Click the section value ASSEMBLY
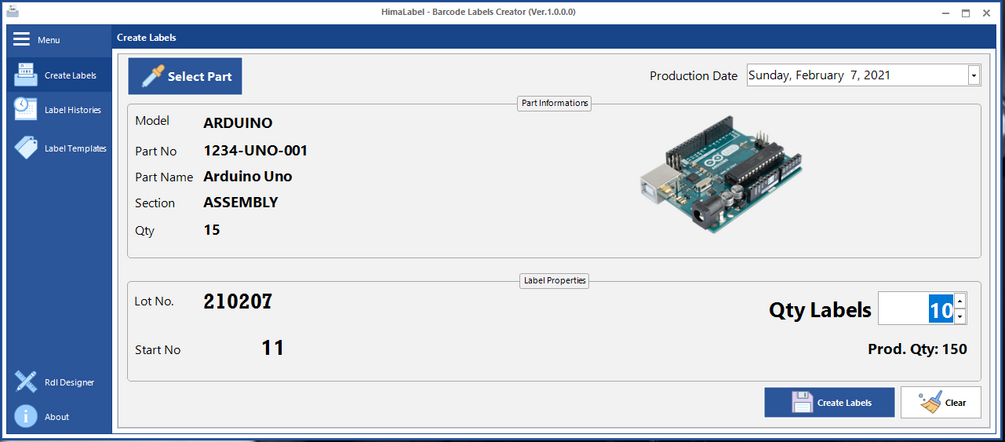Screen dimensions: 1005x442 tap(240, 202)
